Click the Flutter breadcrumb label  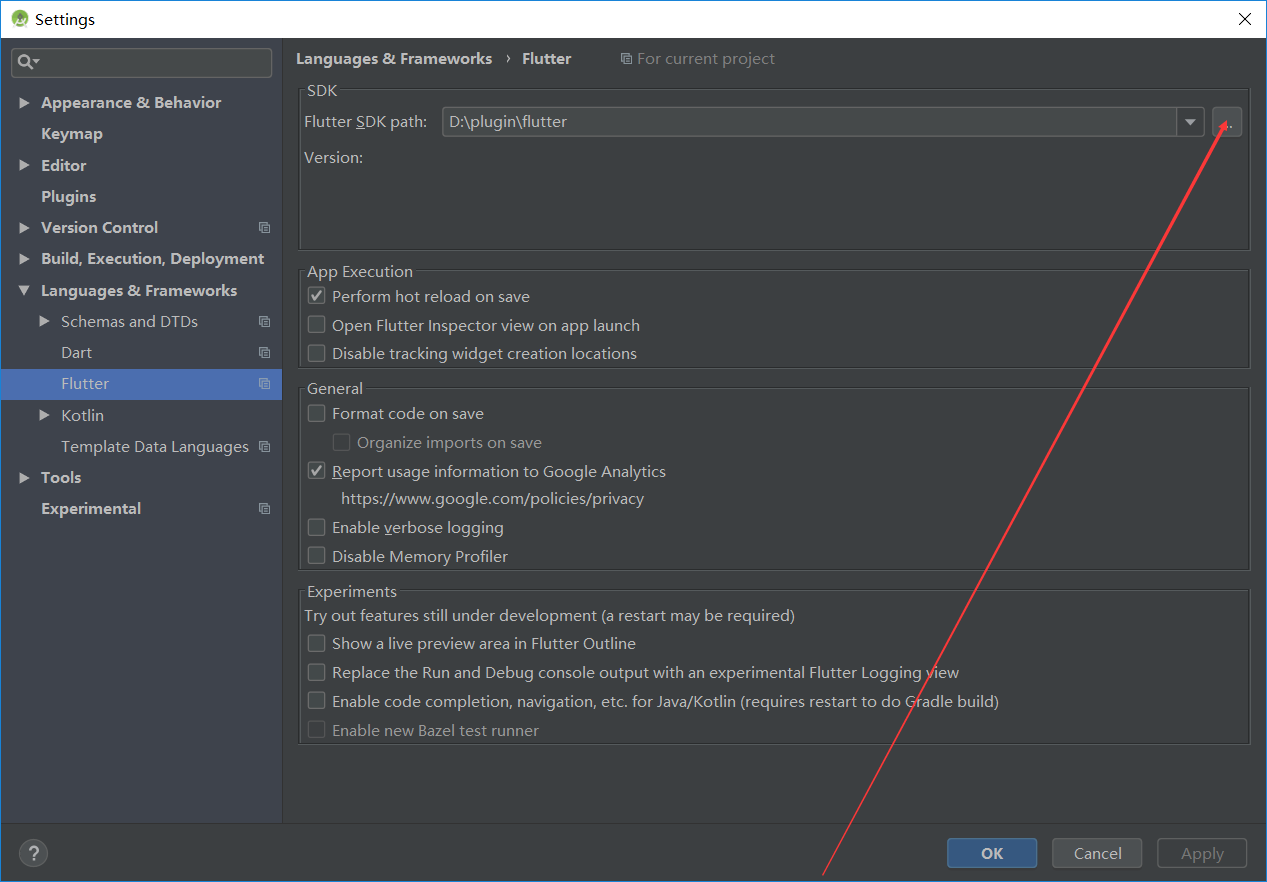[x=547, y=59]
